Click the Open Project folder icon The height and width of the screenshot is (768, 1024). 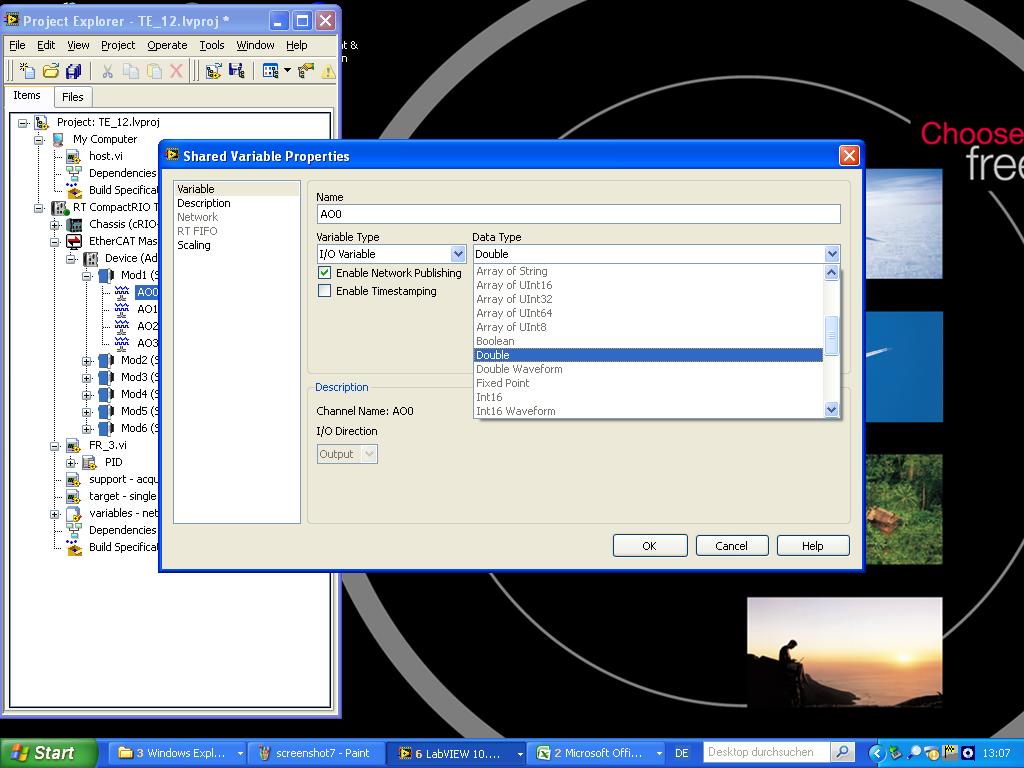point(50,71)
